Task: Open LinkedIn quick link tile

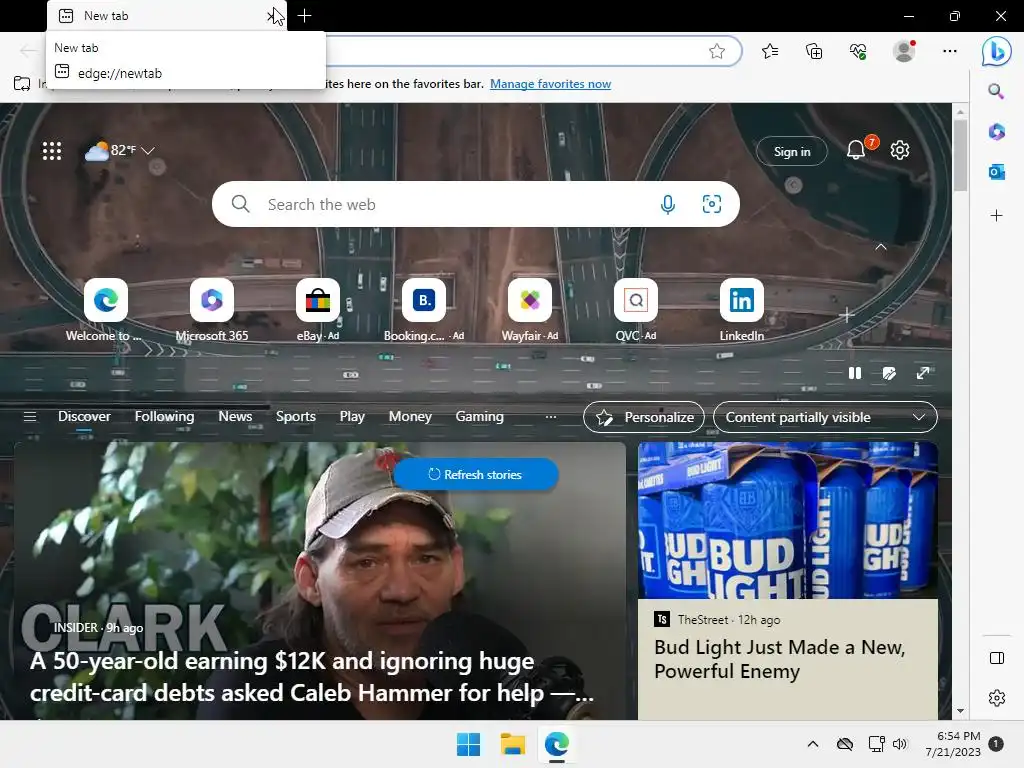Action: coord(742,300)
